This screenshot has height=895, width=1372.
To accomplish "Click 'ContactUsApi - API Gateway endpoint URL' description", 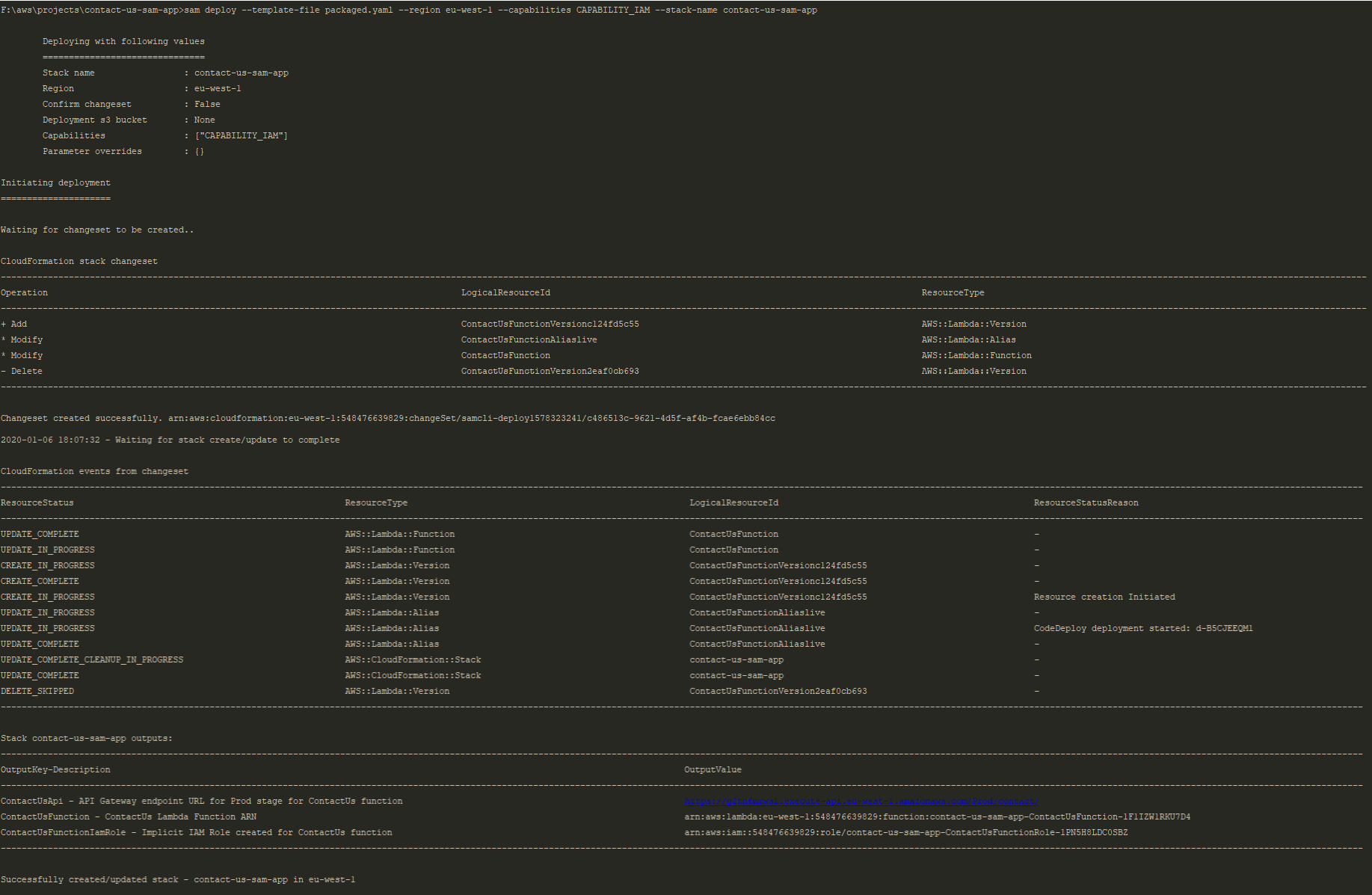I will 202,802.
